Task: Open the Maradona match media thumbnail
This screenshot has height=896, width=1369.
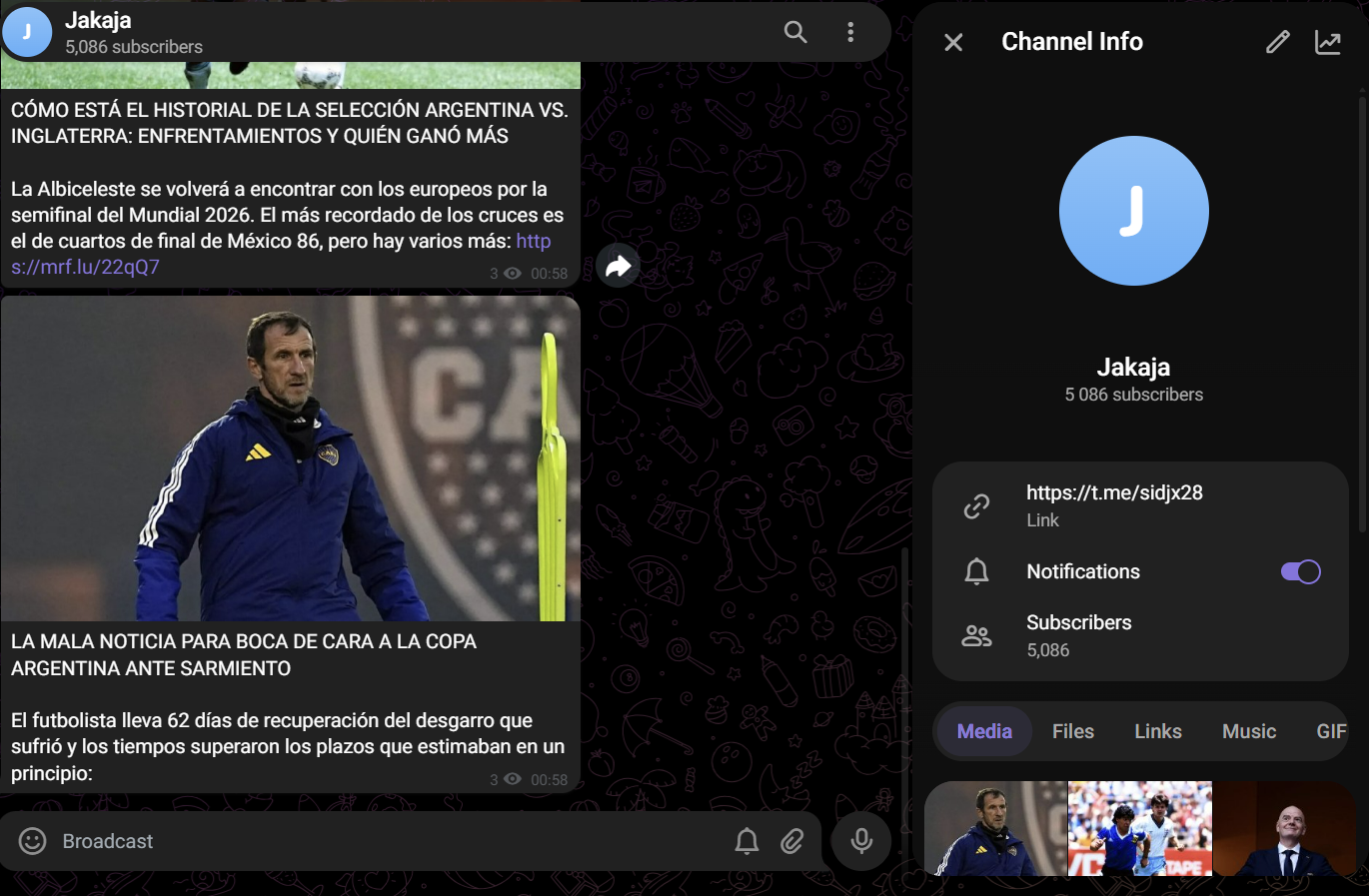Action: pyautogui.click(x=1140, y=828)
